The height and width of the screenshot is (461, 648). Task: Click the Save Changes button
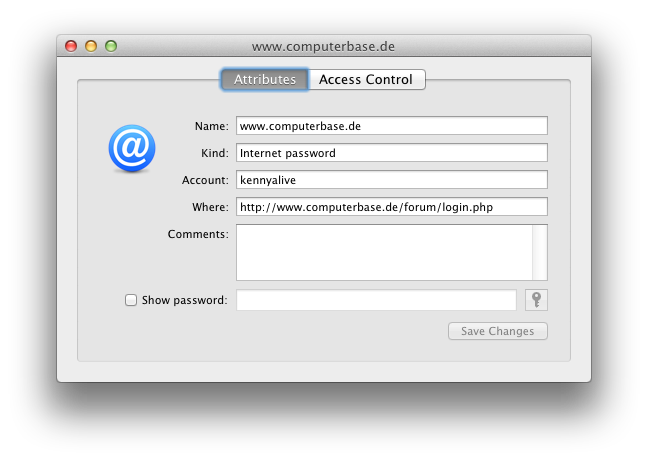tap(498, 331)
